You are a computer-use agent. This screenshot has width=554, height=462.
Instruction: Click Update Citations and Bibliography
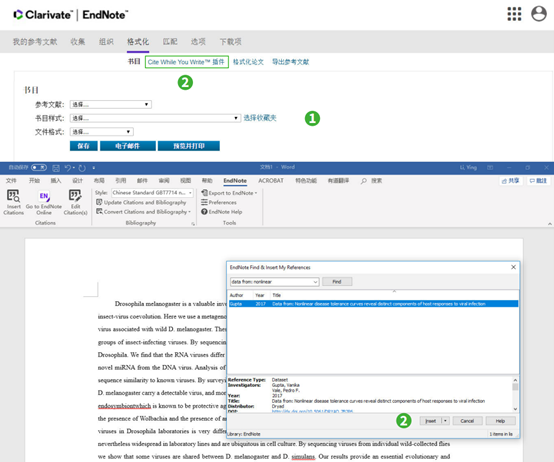click(x=141, y=202)
